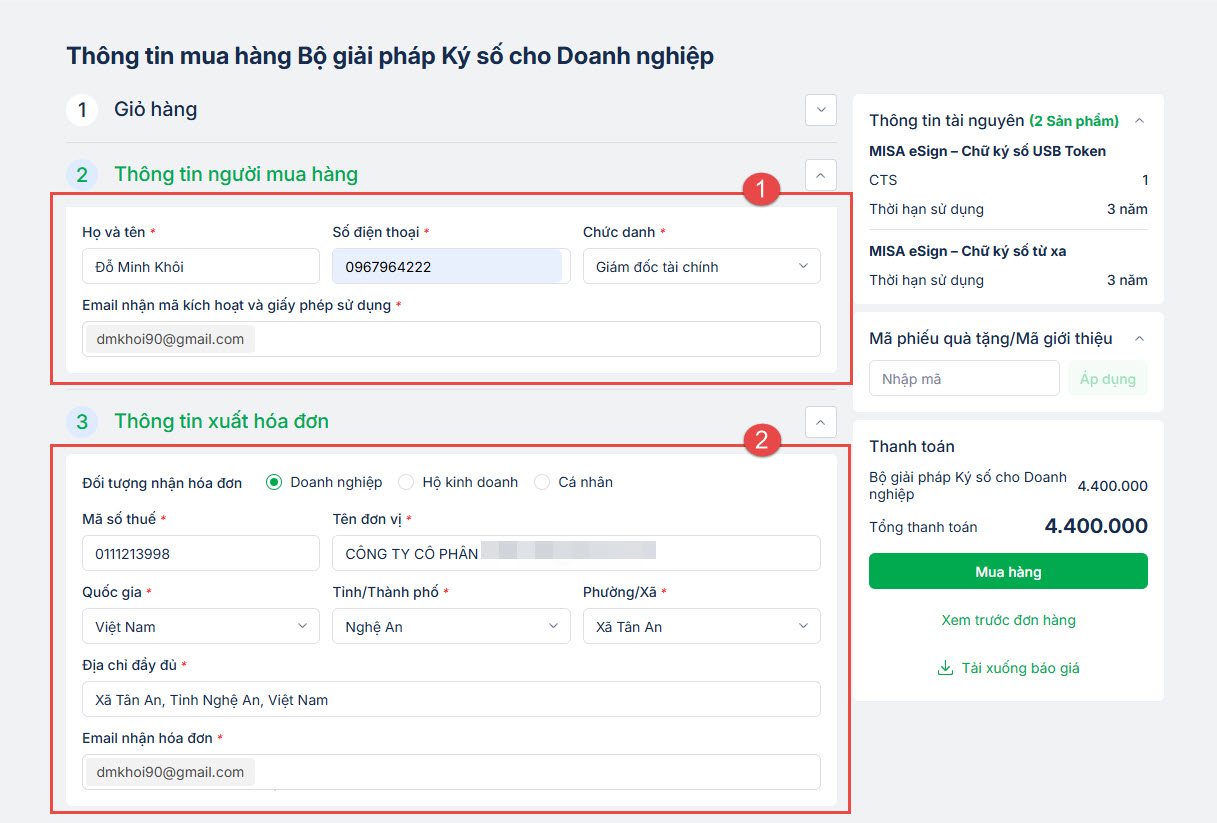Pick the Cá nhân radio option

point(542,482)
